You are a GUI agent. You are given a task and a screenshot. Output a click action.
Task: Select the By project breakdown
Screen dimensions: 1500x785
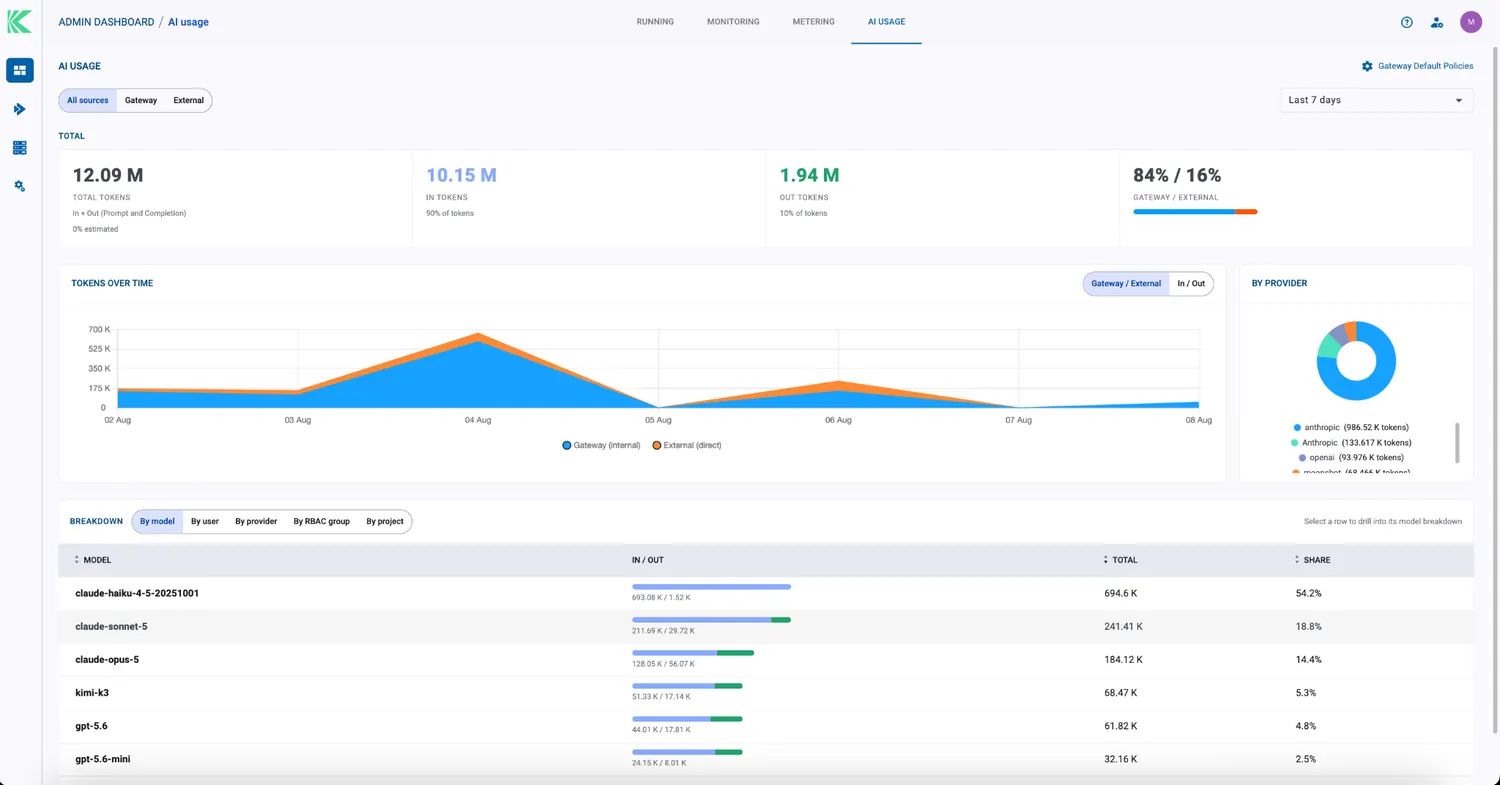click(385, 521)
